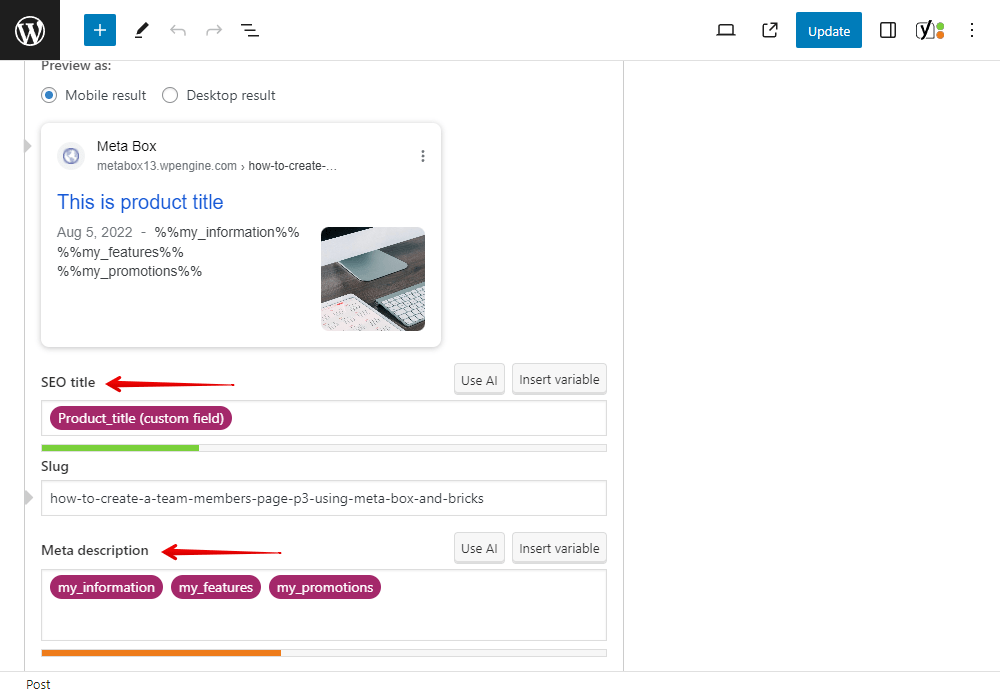1000x696 pixels.
Task: Open the block inserter
Action: (x=99, y=30)
